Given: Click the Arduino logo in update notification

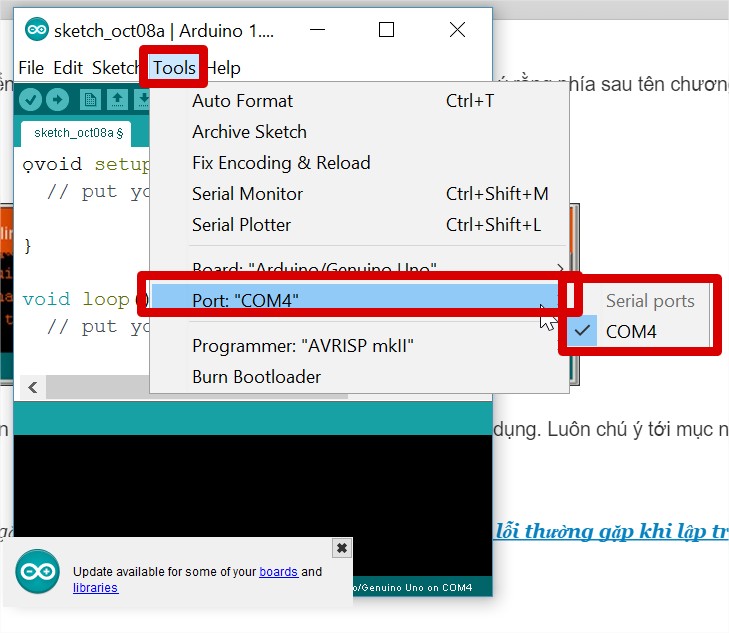Looking at the screenshot, I should [38, 571].
